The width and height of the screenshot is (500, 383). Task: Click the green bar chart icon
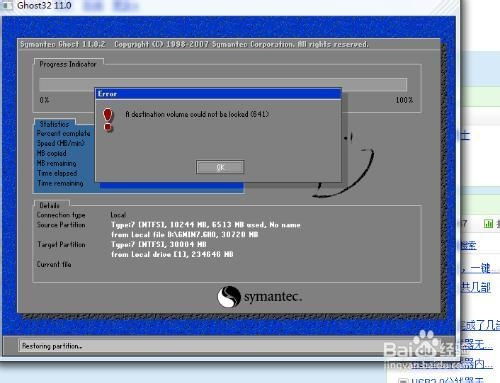pos(488,224)
